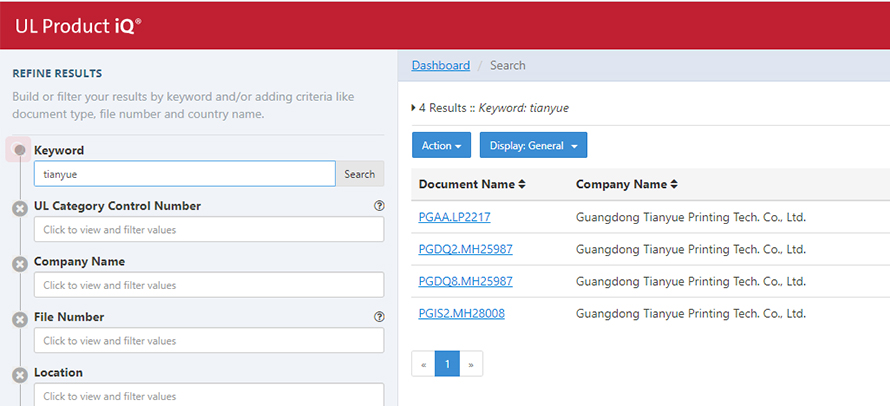Remove the UL Category Control Number filter
890x406 pixels.
[x=20, y=209]
